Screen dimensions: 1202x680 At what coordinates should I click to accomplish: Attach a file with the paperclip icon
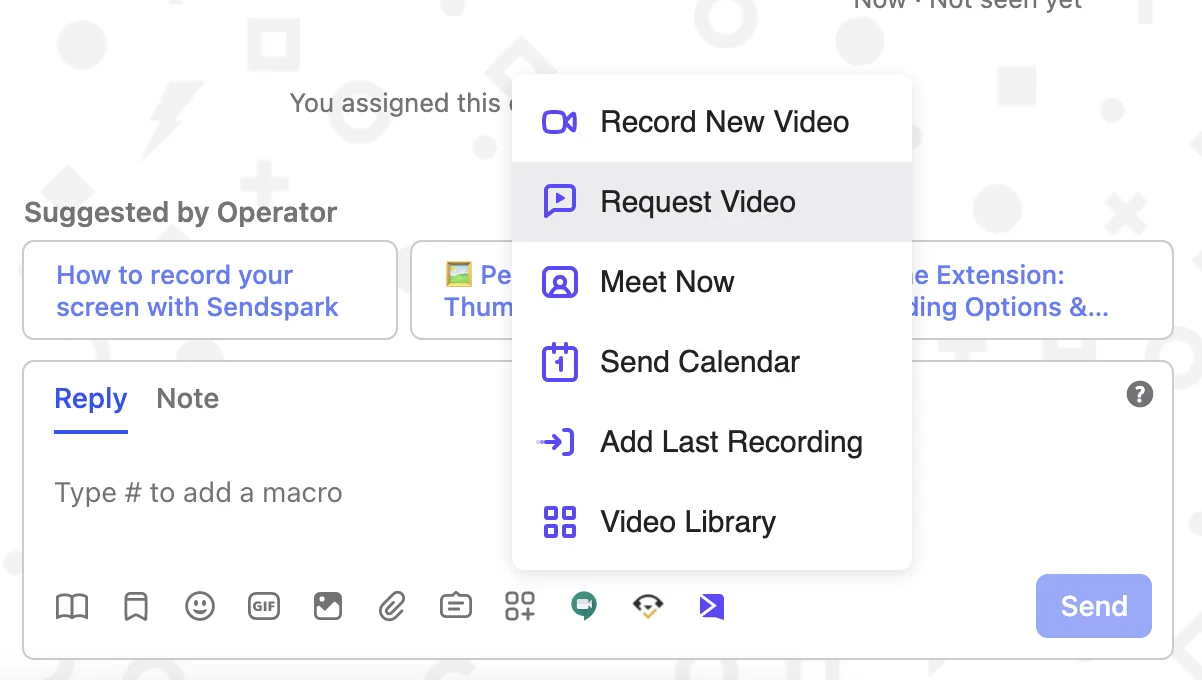tap(392, 606)
